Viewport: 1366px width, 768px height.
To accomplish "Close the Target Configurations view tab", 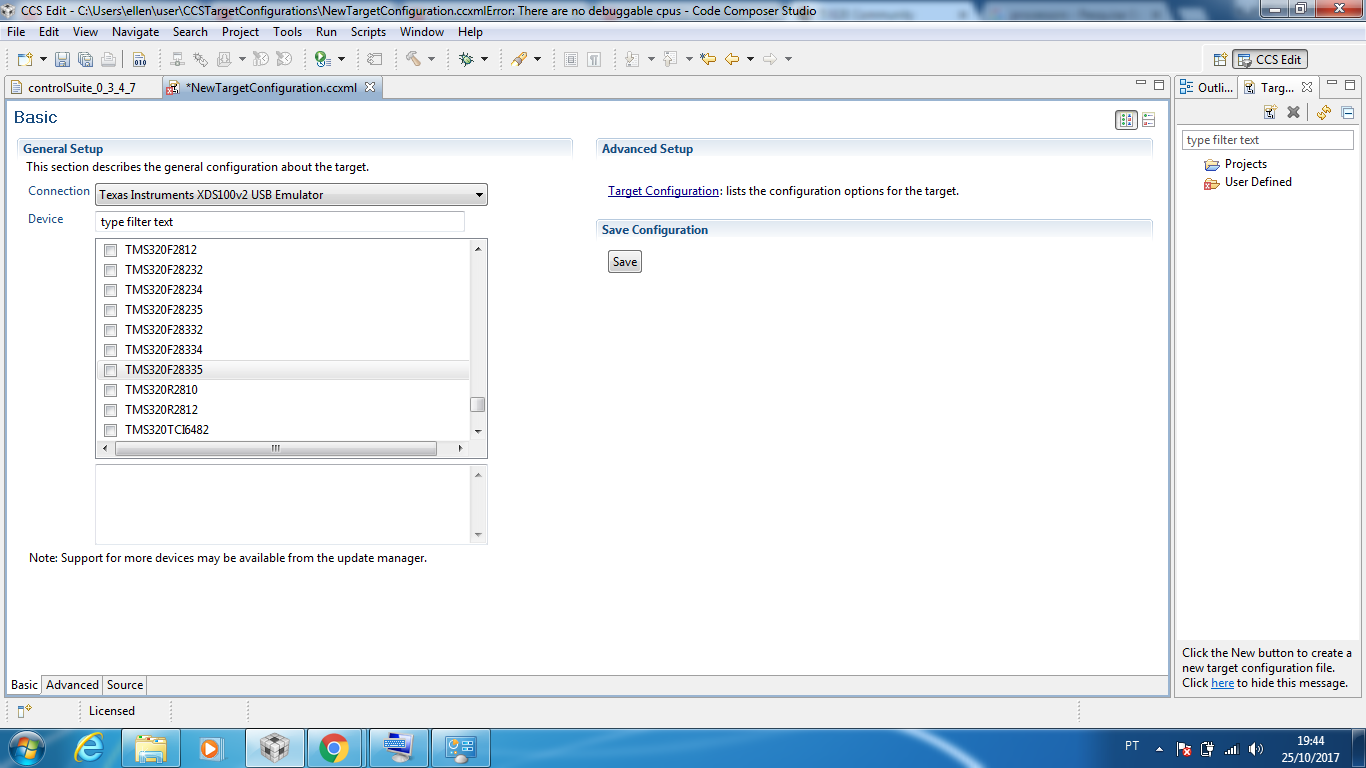I will [x=1307, y=87].
